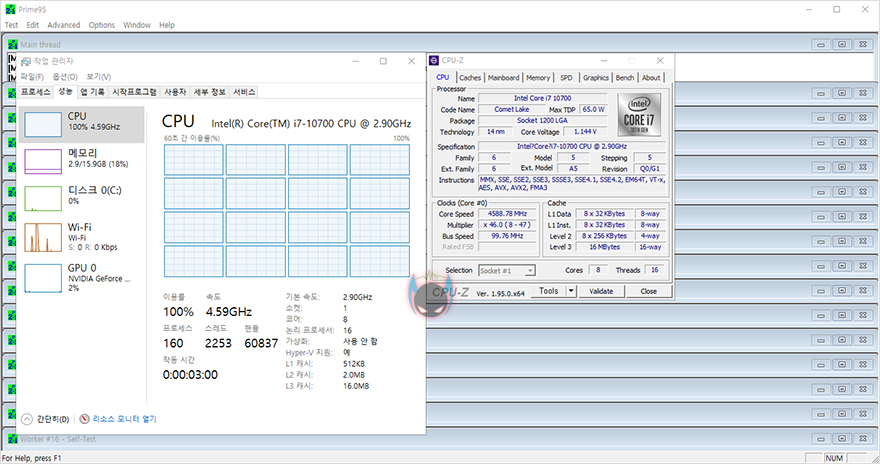Open the Socket #1 selection dropdown

506,270
